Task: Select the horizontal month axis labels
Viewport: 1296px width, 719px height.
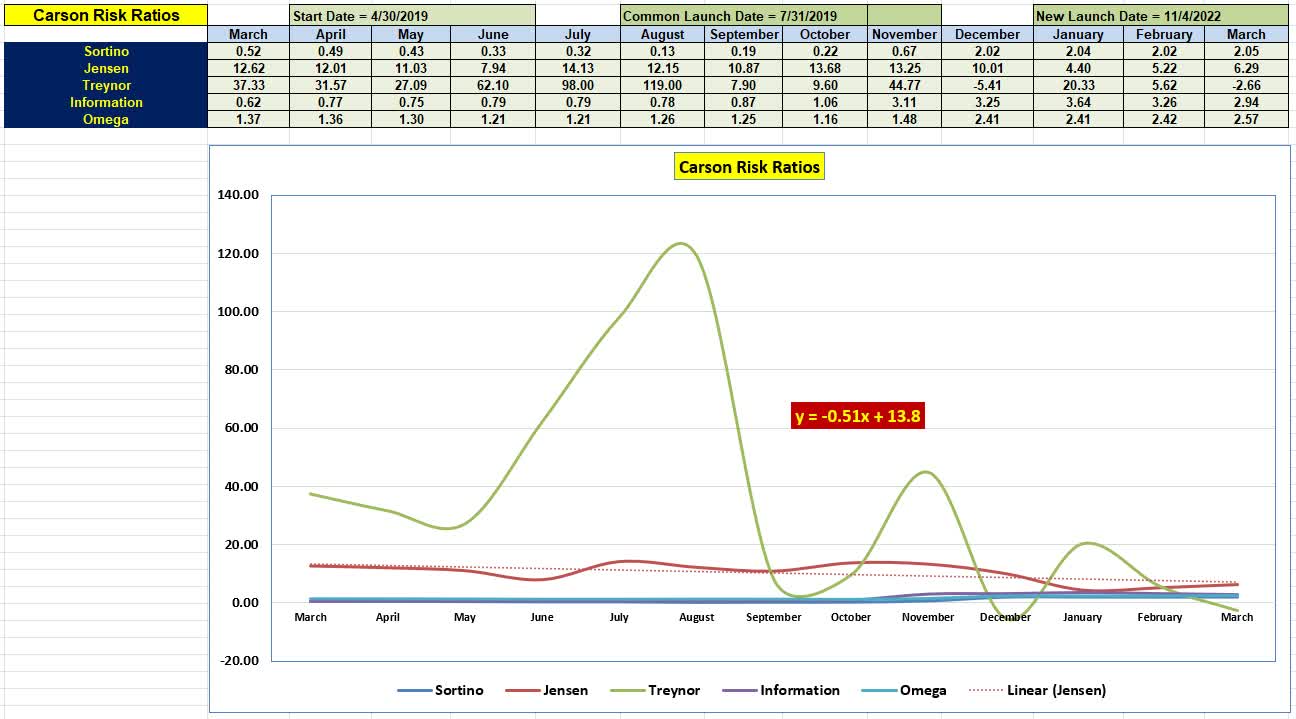Action: [774, 617]
